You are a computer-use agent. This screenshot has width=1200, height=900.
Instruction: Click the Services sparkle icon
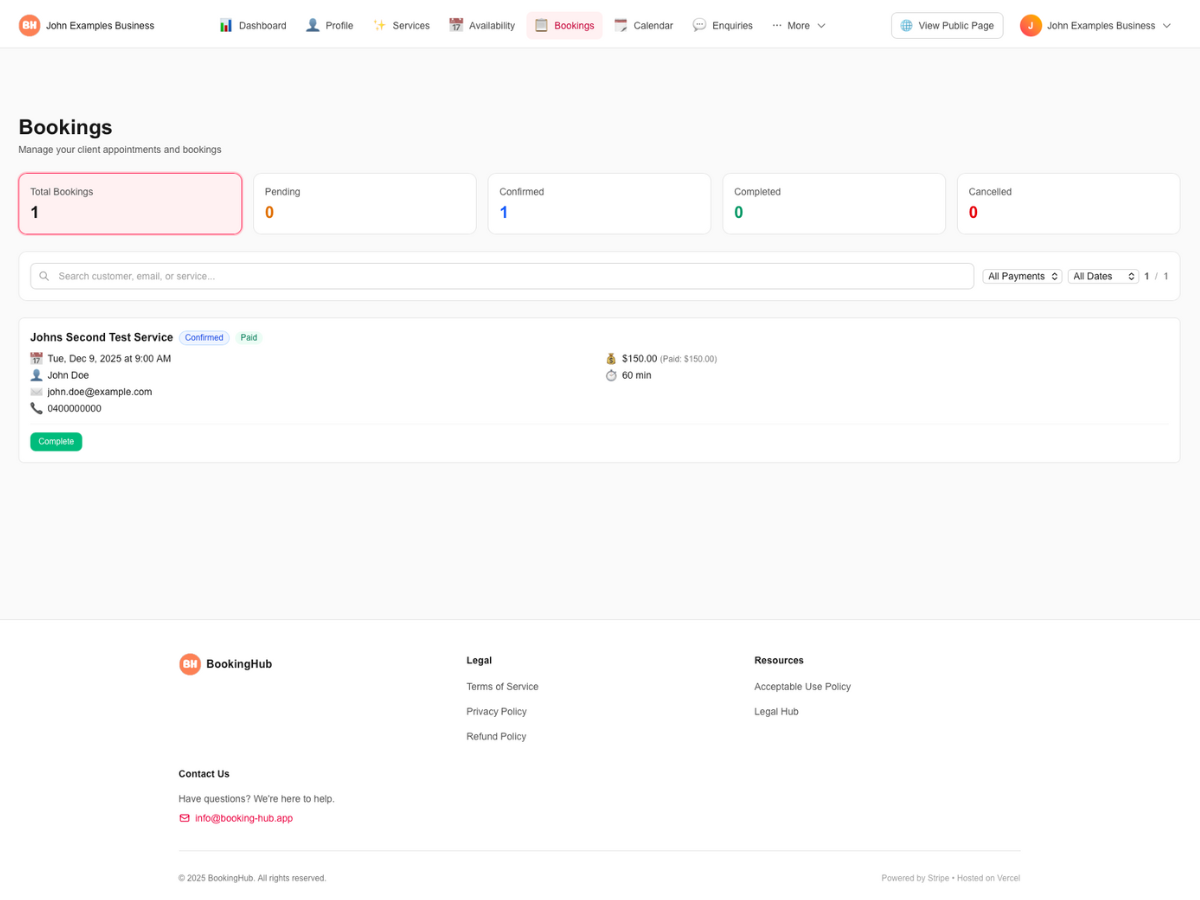(x=378, y=24)
